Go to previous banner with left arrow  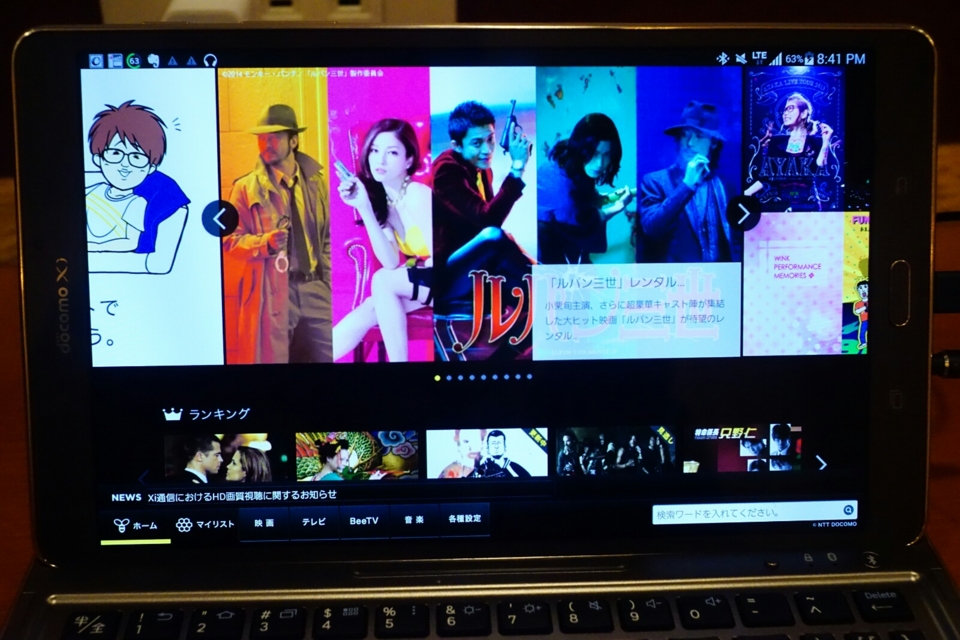tap(219, 218)
